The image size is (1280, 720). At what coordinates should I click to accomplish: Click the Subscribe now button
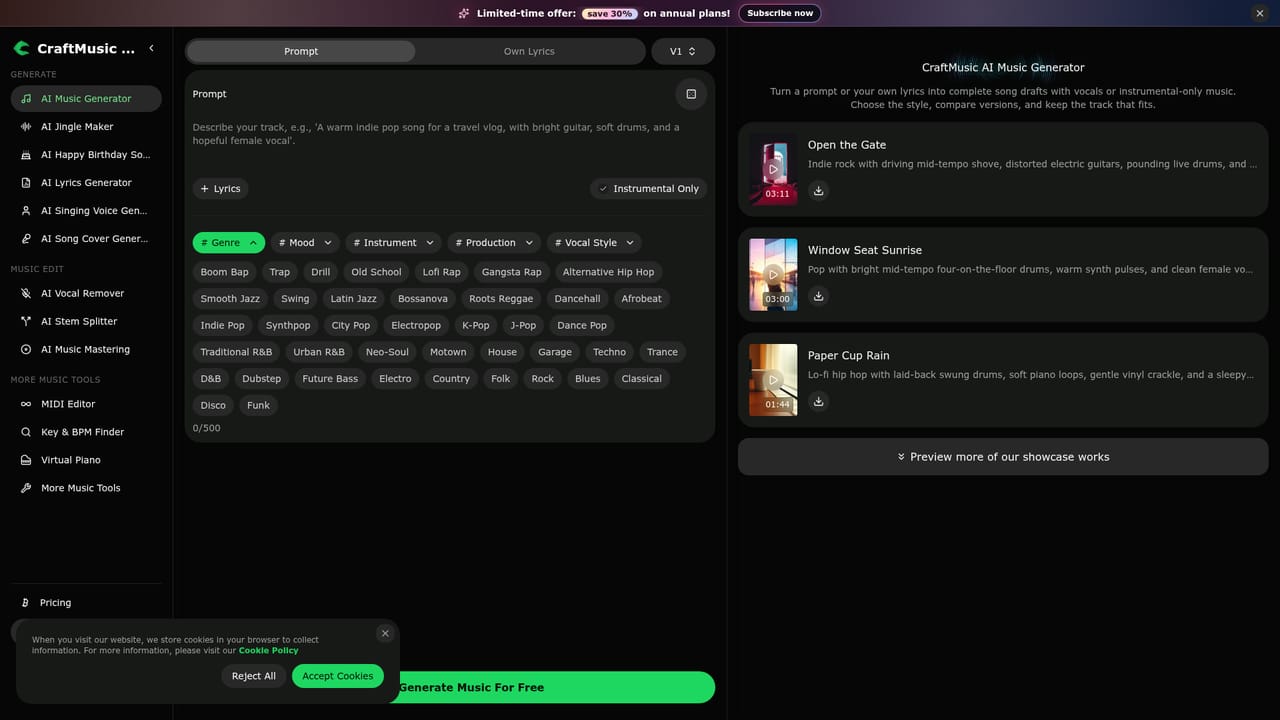click(780, 13)
